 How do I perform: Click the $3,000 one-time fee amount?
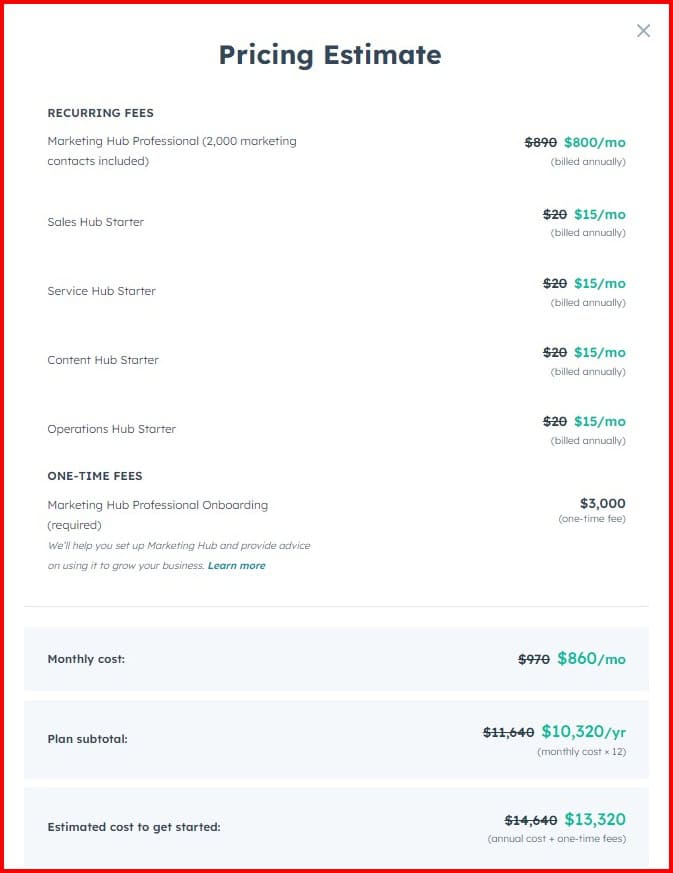(x=603, y=503)
